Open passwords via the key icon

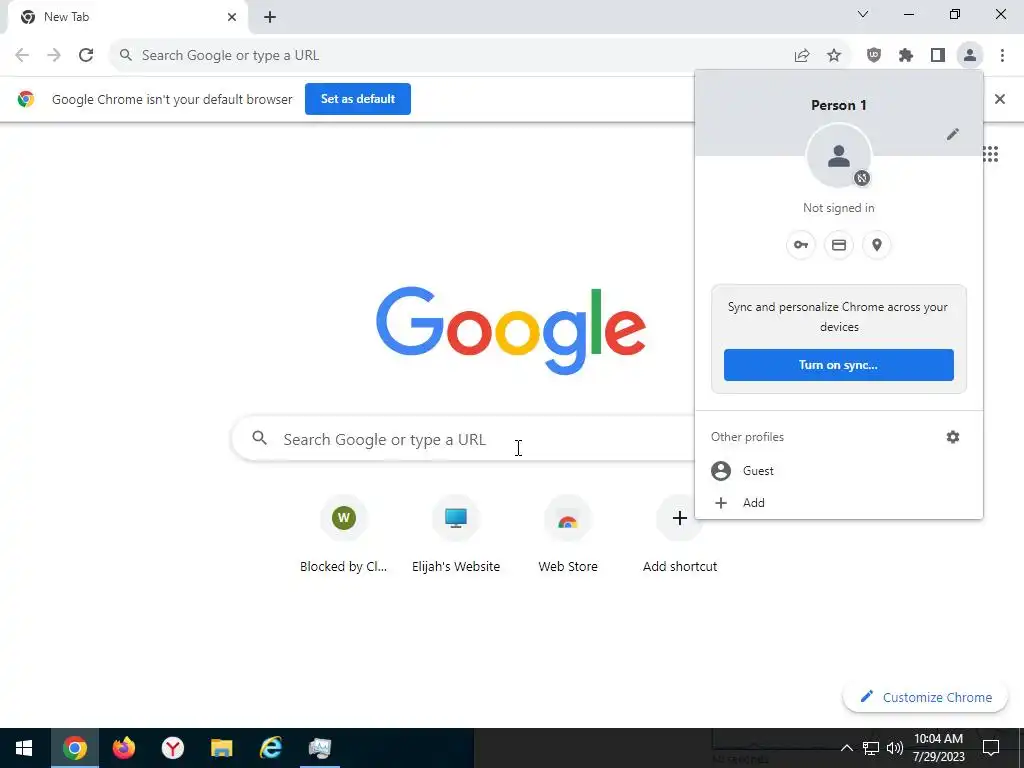pyautogui.click(x=801, y=245)
